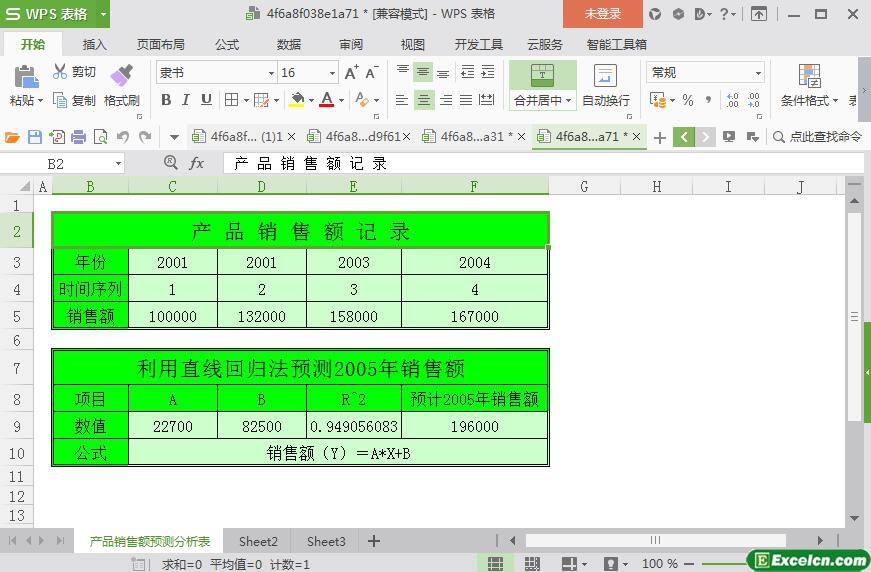Toggle Bold formatting

pyautogui.click(x=166, y=100)
